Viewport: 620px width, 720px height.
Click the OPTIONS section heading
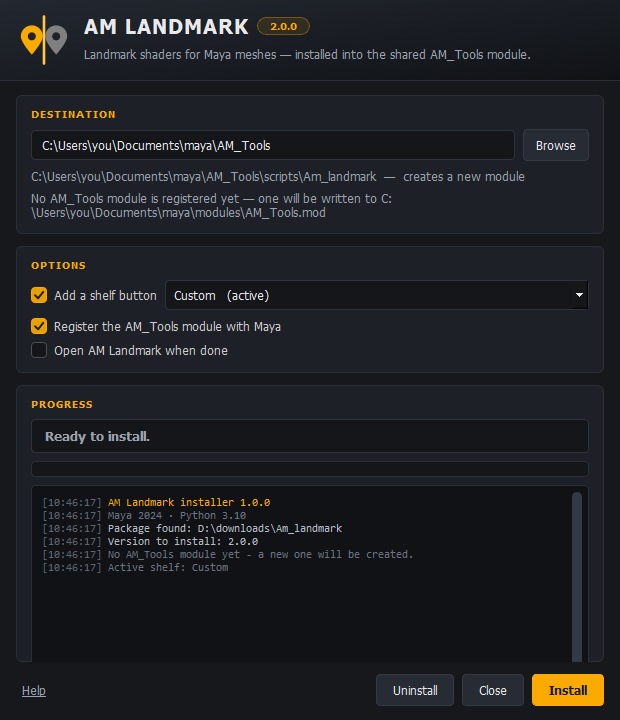pyautogui.click(x=58, y=265)
